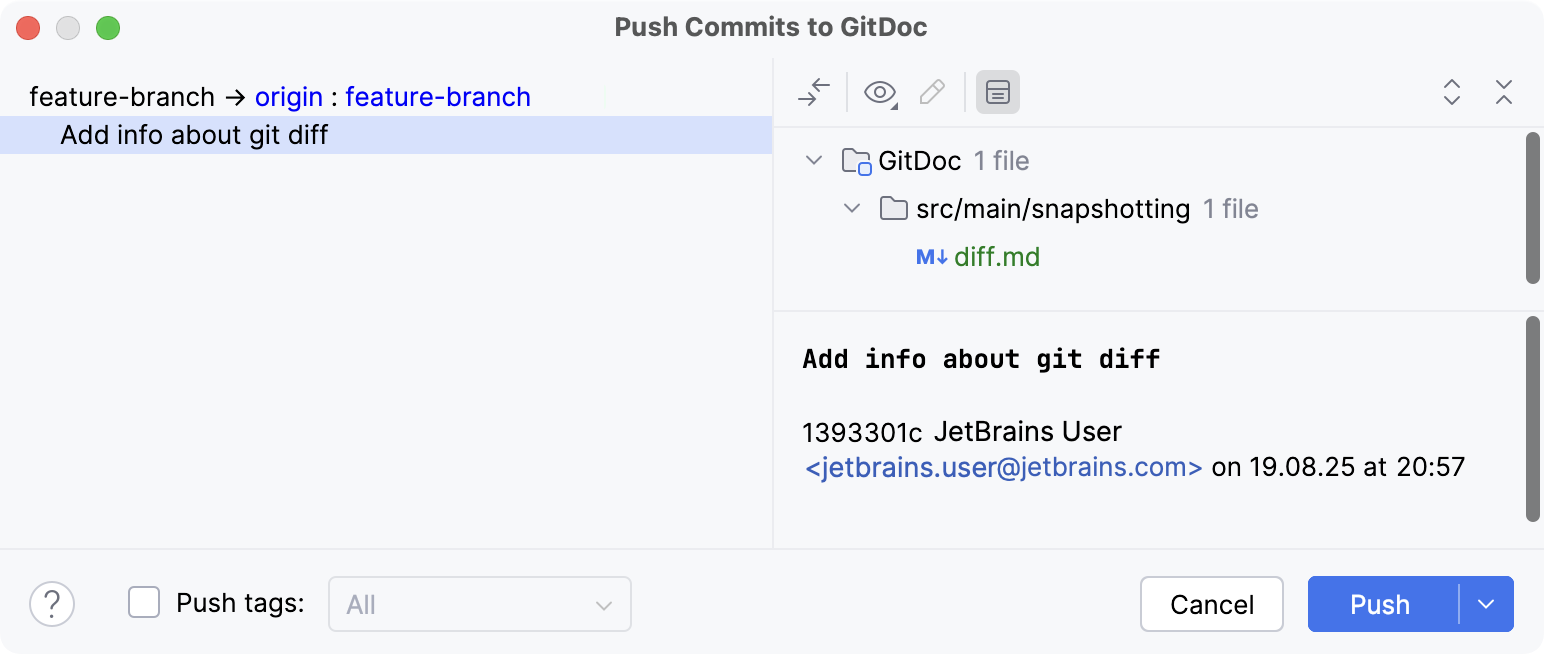Click the Collapse All icon
This screenshot has width=1544, height=654.
(x=1504, y=92)
